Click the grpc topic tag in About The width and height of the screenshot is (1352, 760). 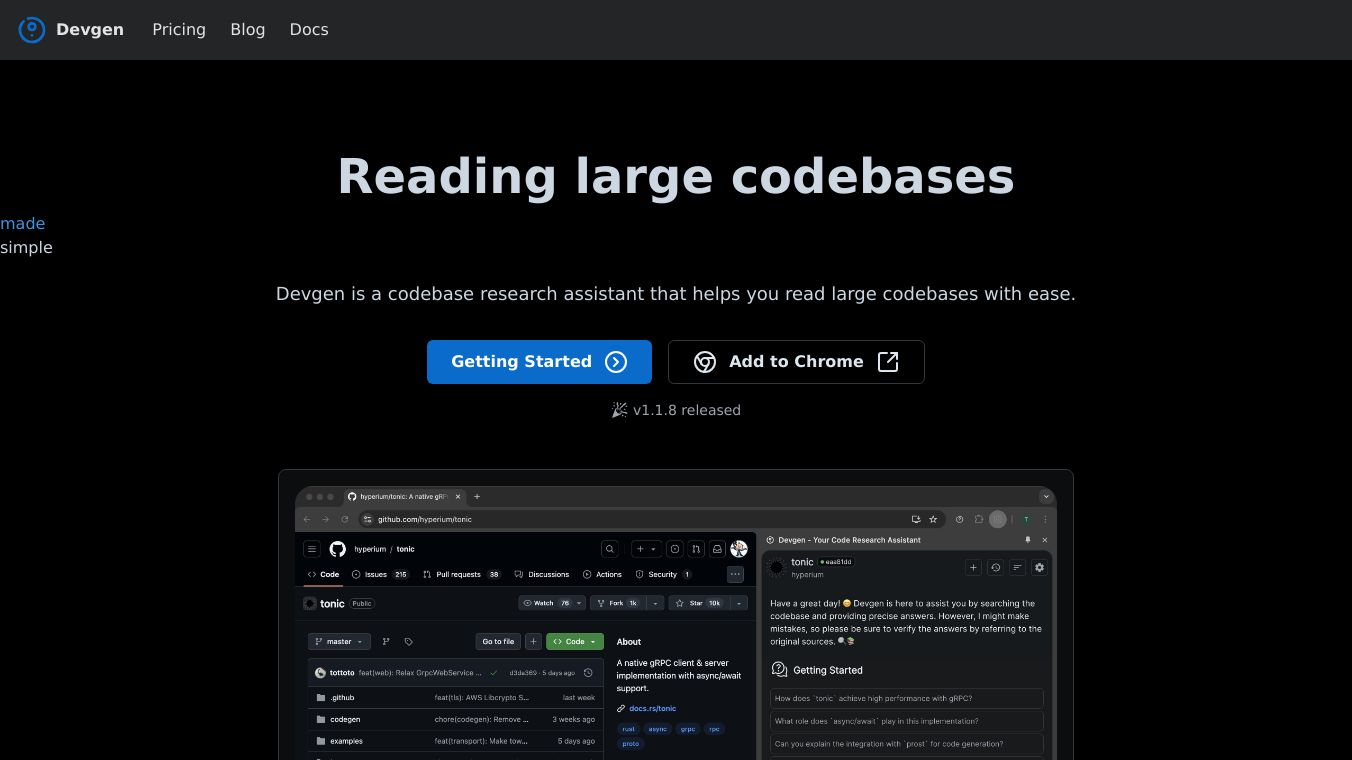coord(688,729)
